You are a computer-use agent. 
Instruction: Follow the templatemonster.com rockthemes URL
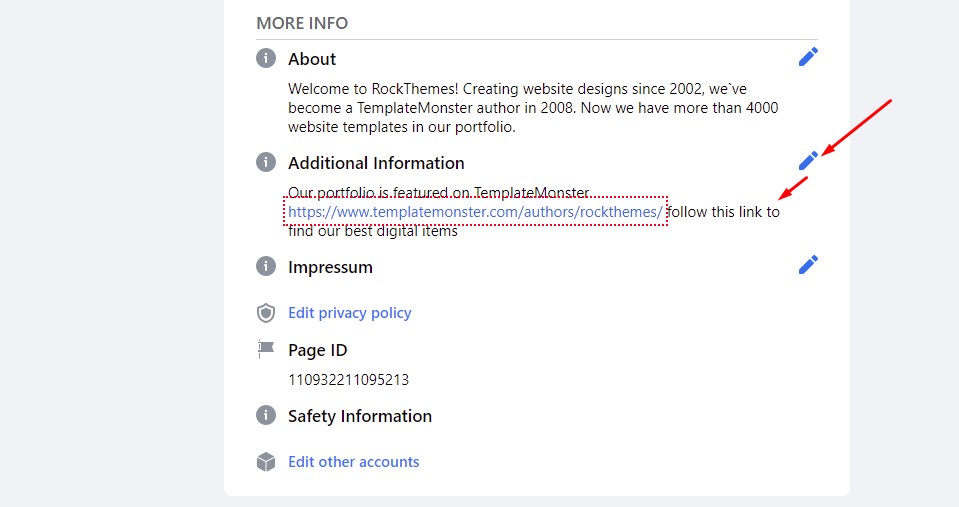pos(475,212)
